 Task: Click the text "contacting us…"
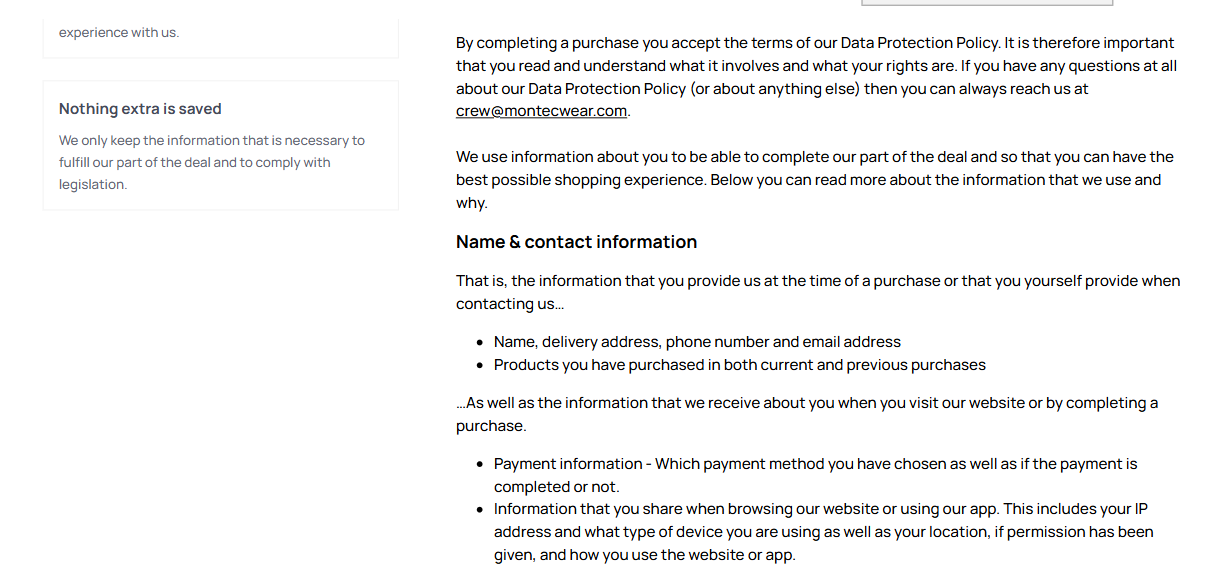coord(510,304)
